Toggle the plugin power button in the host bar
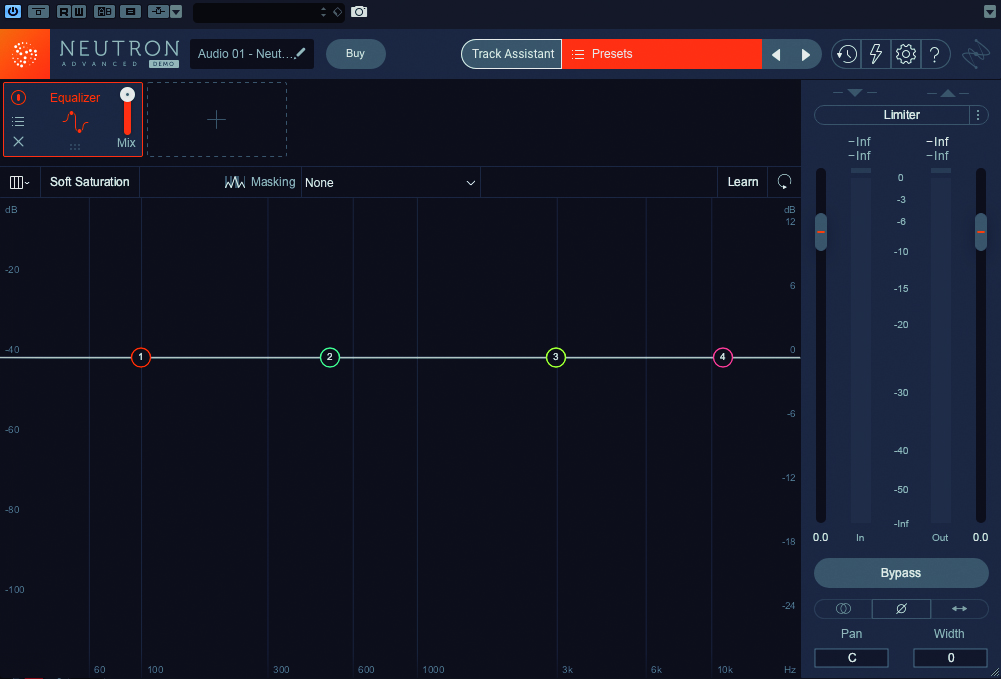 click(x=13, y=11)
